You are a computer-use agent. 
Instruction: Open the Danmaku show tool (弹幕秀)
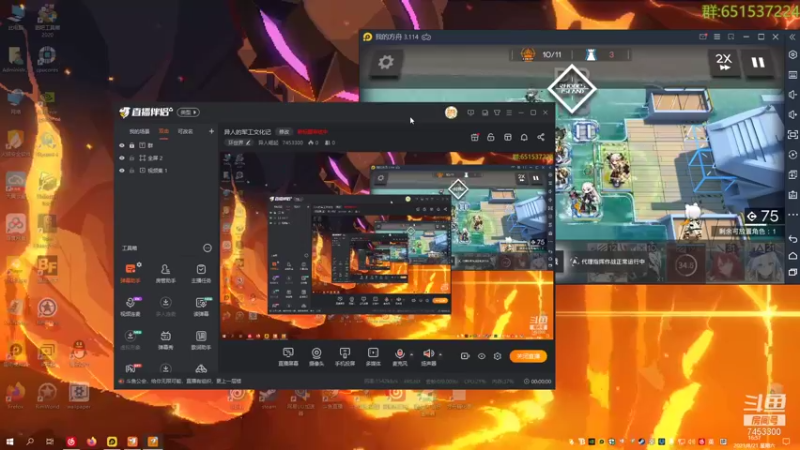[x=165, y=340]
